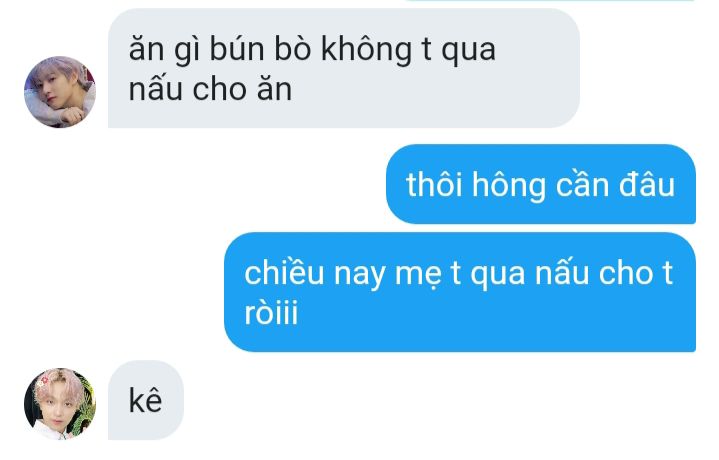Click the word "ăn" at message start

[x=146, y=49]
